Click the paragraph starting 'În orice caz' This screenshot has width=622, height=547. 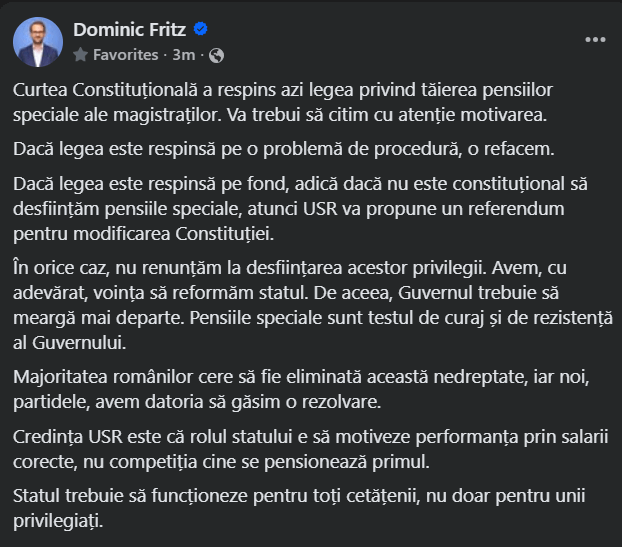(313, 305)
